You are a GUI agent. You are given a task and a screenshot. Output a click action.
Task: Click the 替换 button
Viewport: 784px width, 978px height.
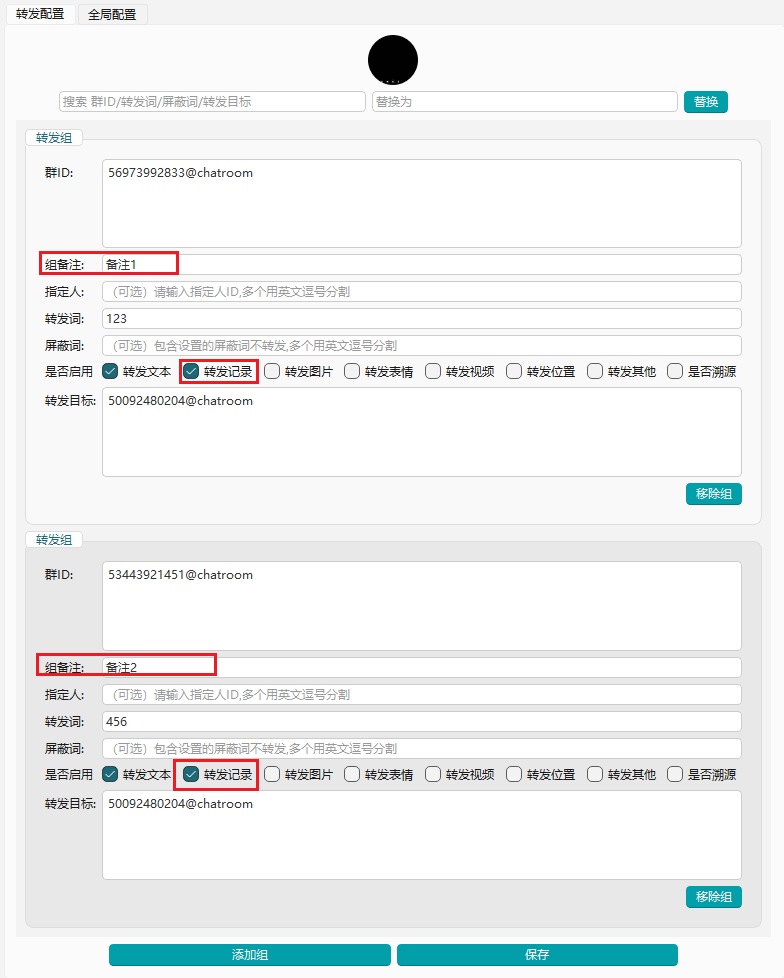[705, 102]
